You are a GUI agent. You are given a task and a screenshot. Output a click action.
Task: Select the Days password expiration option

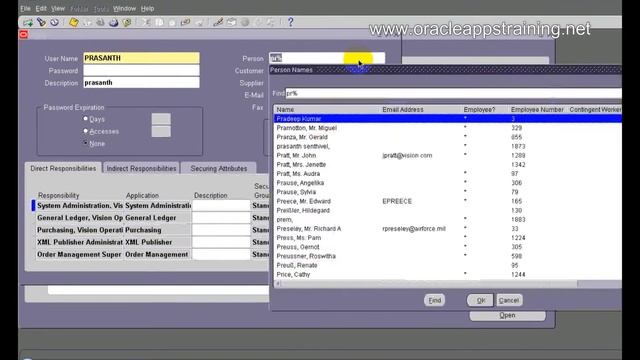pyautogui.click(x=86, y=119)
